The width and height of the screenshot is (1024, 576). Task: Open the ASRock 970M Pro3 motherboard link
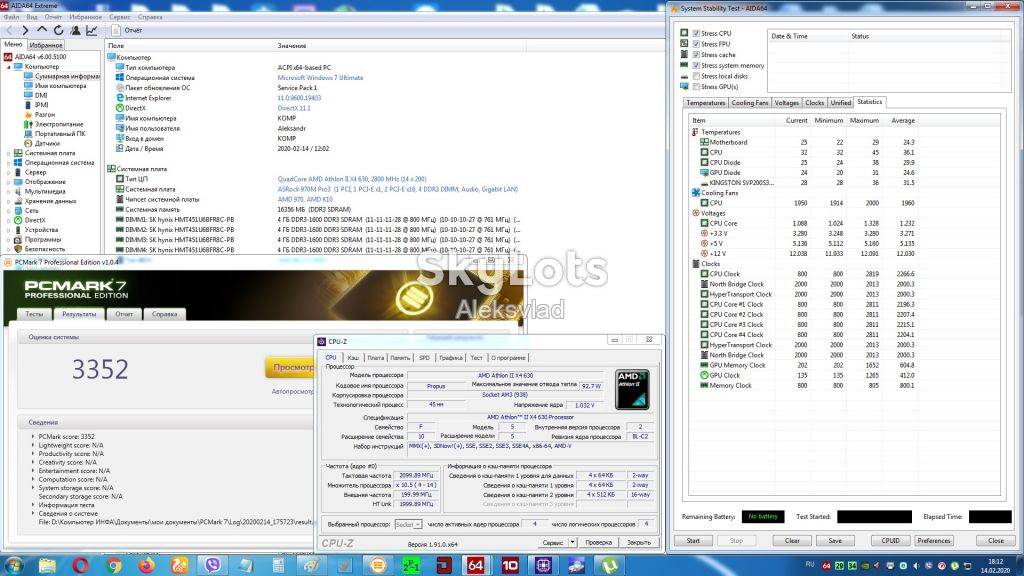tap(397, 189)
